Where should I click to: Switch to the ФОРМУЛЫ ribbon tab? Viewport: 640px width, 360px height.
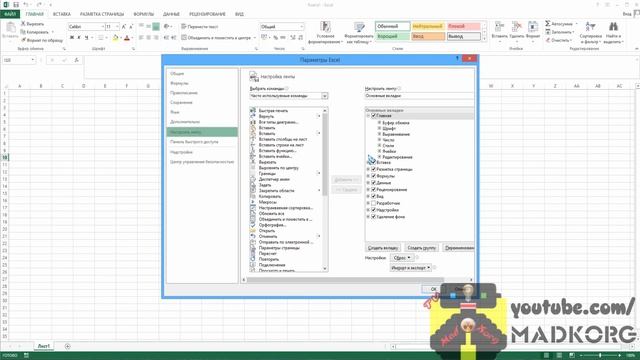click(x=144, y=14)
